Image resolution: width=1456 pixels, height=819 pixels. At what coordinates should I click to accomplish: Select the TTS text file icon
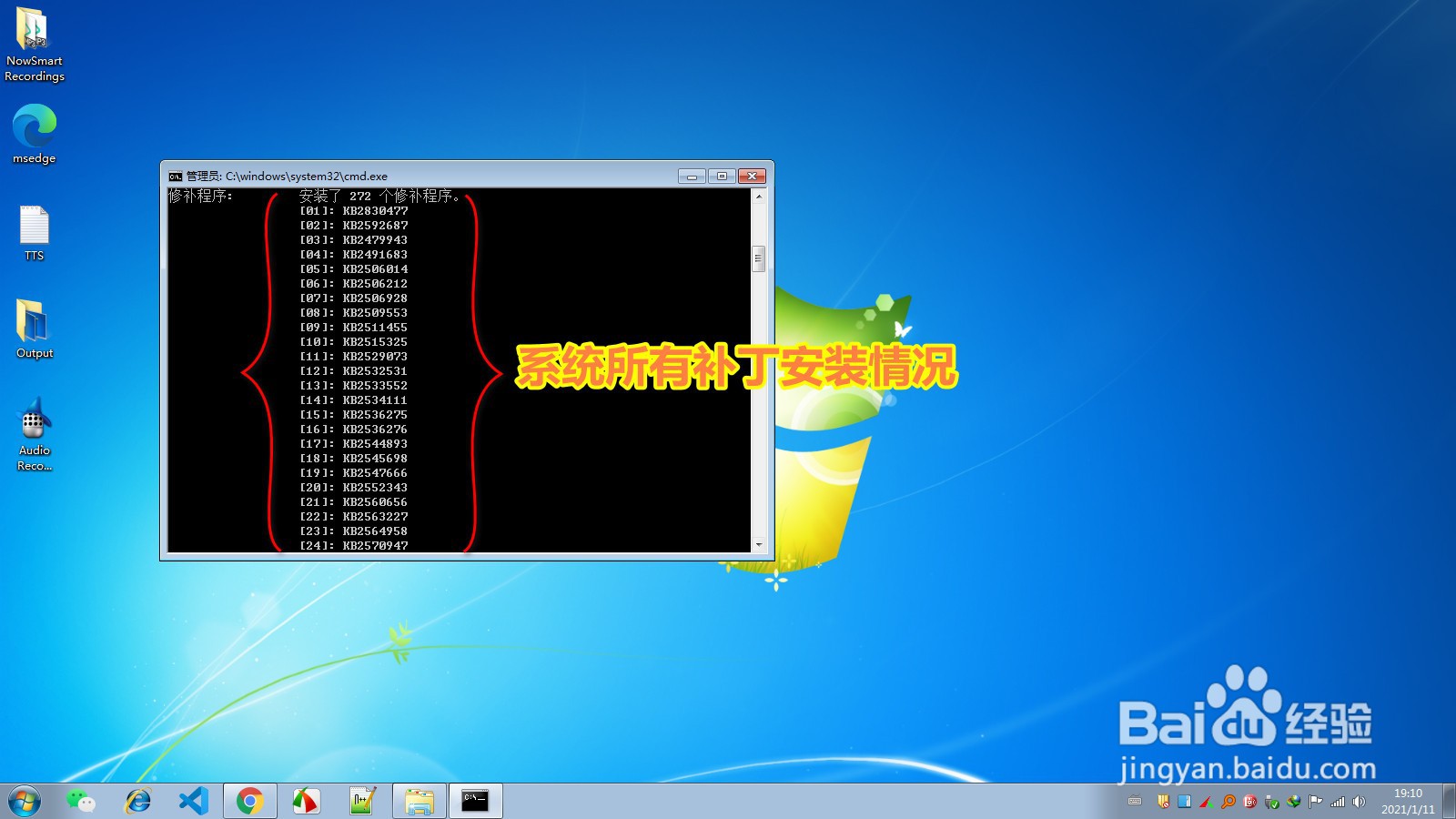pos(35,234)
